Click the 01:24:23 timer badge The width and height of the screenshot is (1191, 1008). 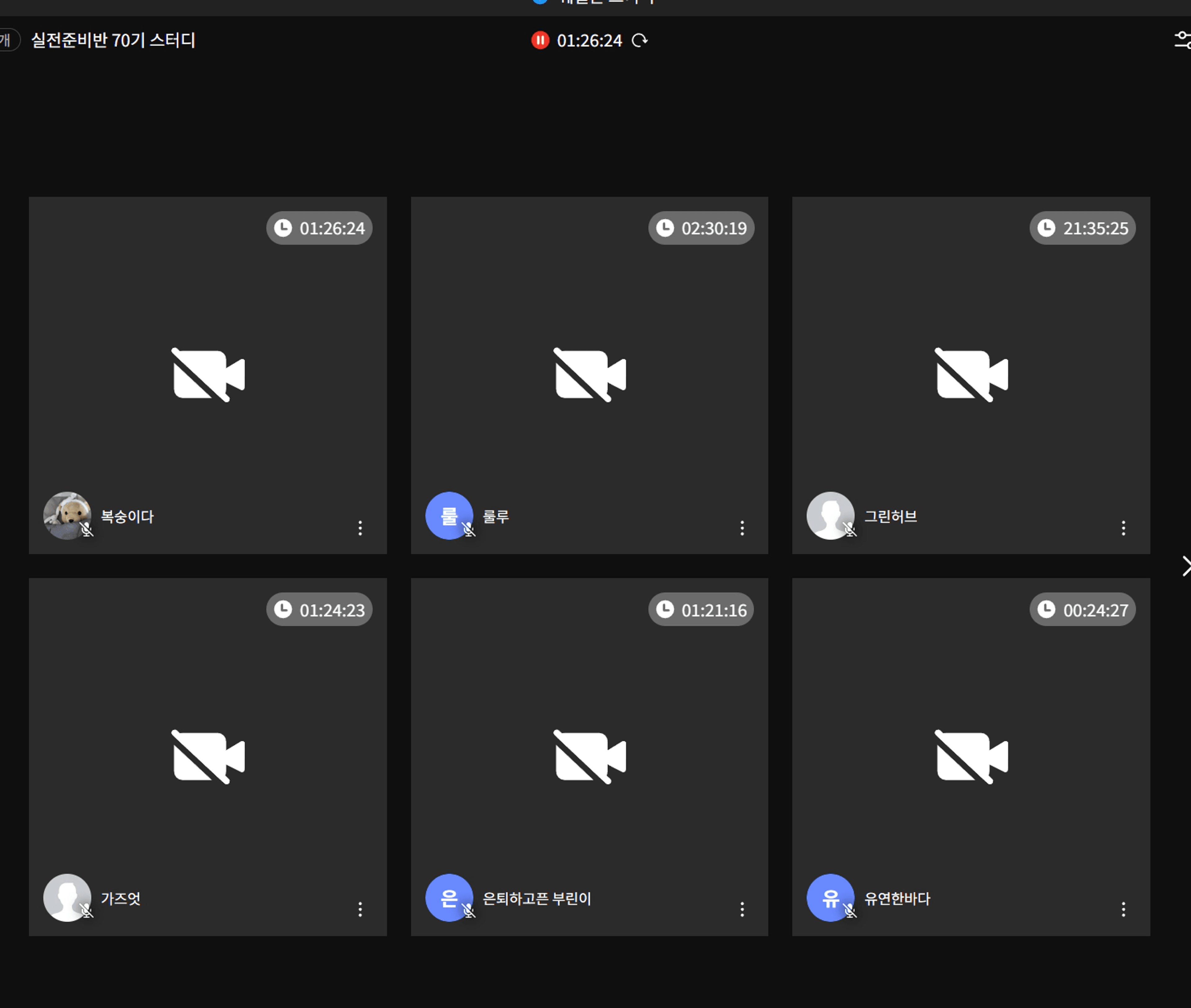(319, 610)
